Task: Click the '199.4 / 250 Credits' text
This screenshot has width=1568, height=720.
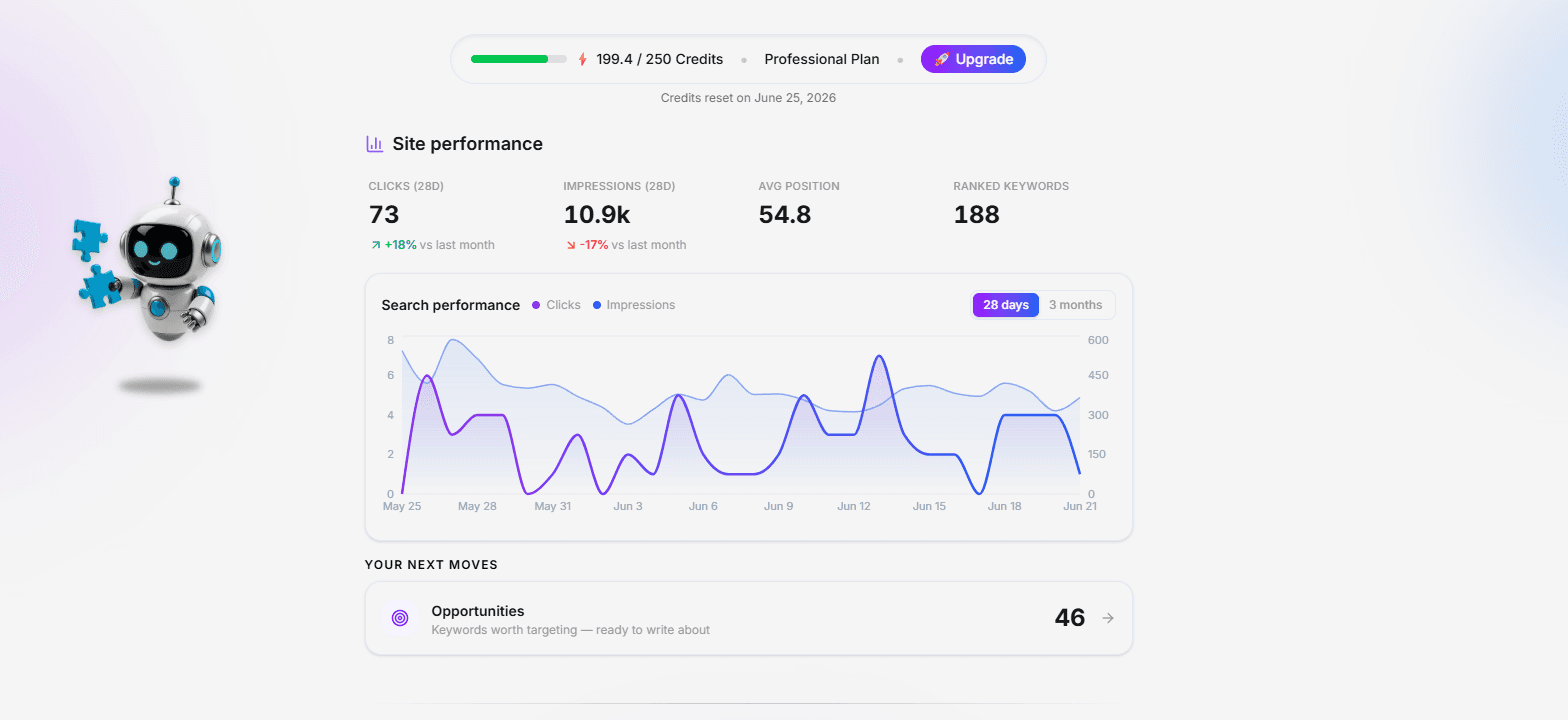Action: point(660,59)
